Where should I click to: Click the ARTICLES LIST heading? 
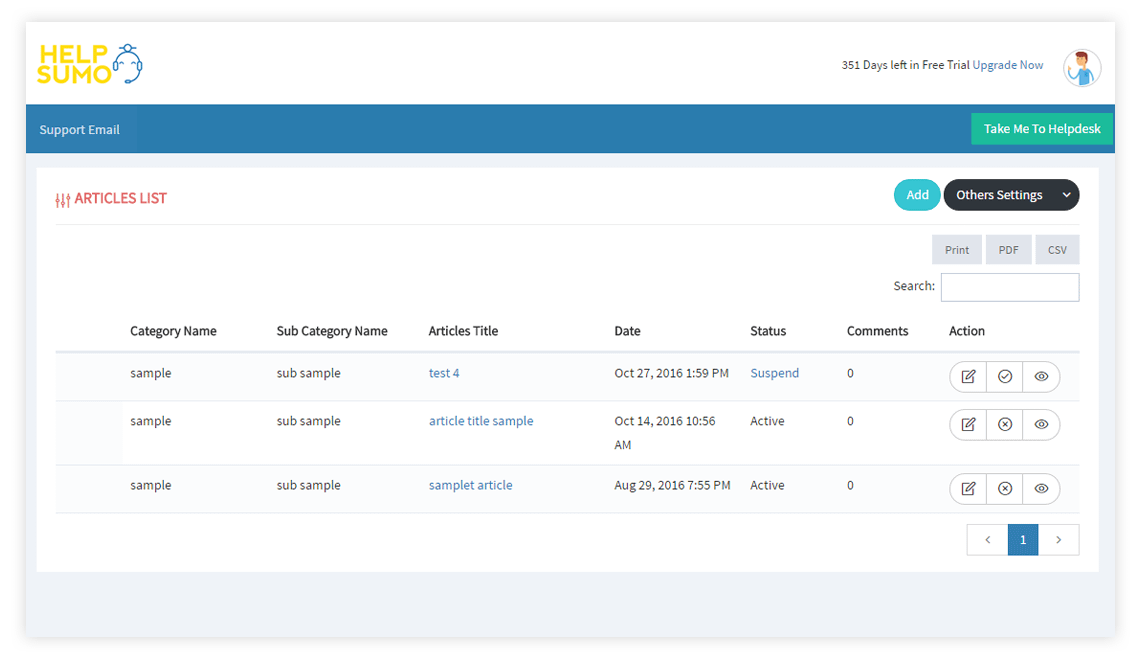[120, 199]
